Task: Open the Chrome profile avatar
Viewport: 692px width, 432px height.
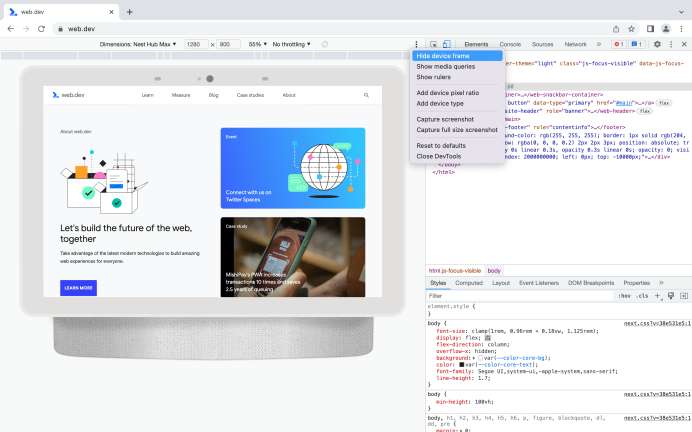Action: click(x=666, y=29)
